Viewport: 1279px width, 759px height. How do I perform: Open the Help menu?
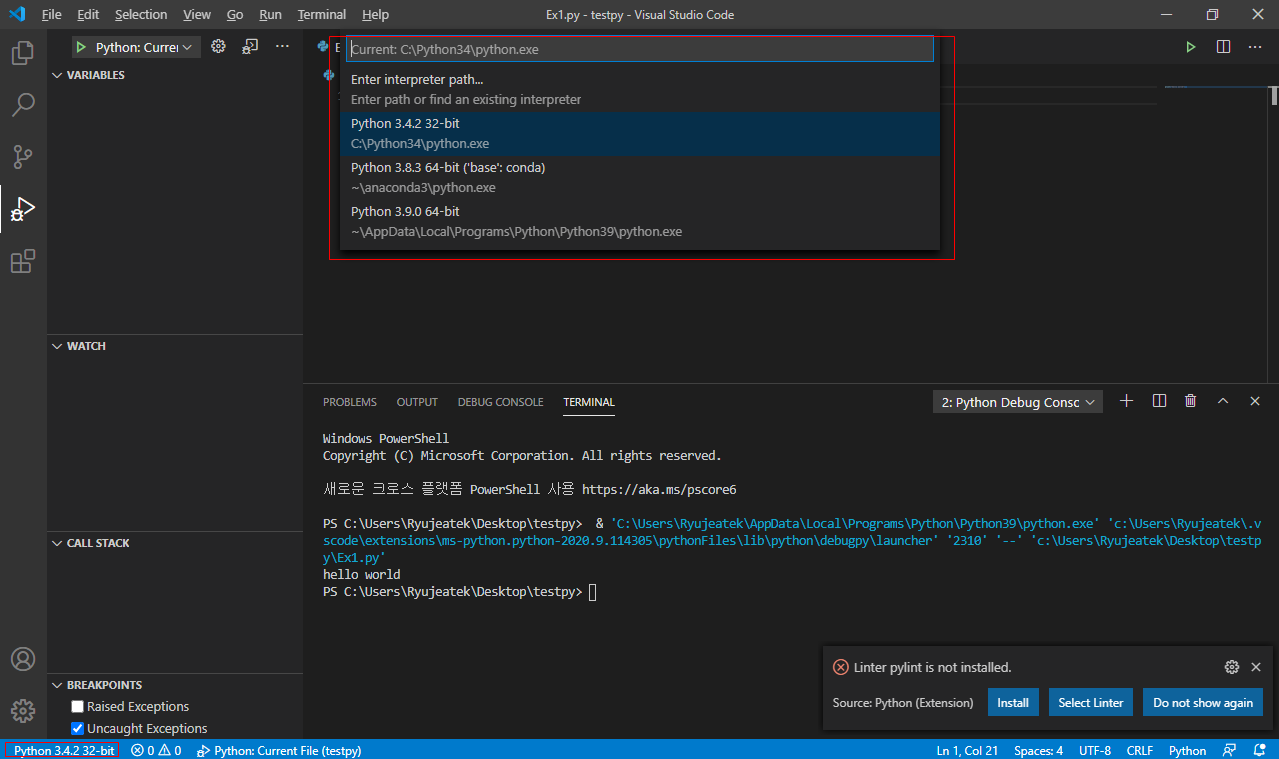click(375, 15)
